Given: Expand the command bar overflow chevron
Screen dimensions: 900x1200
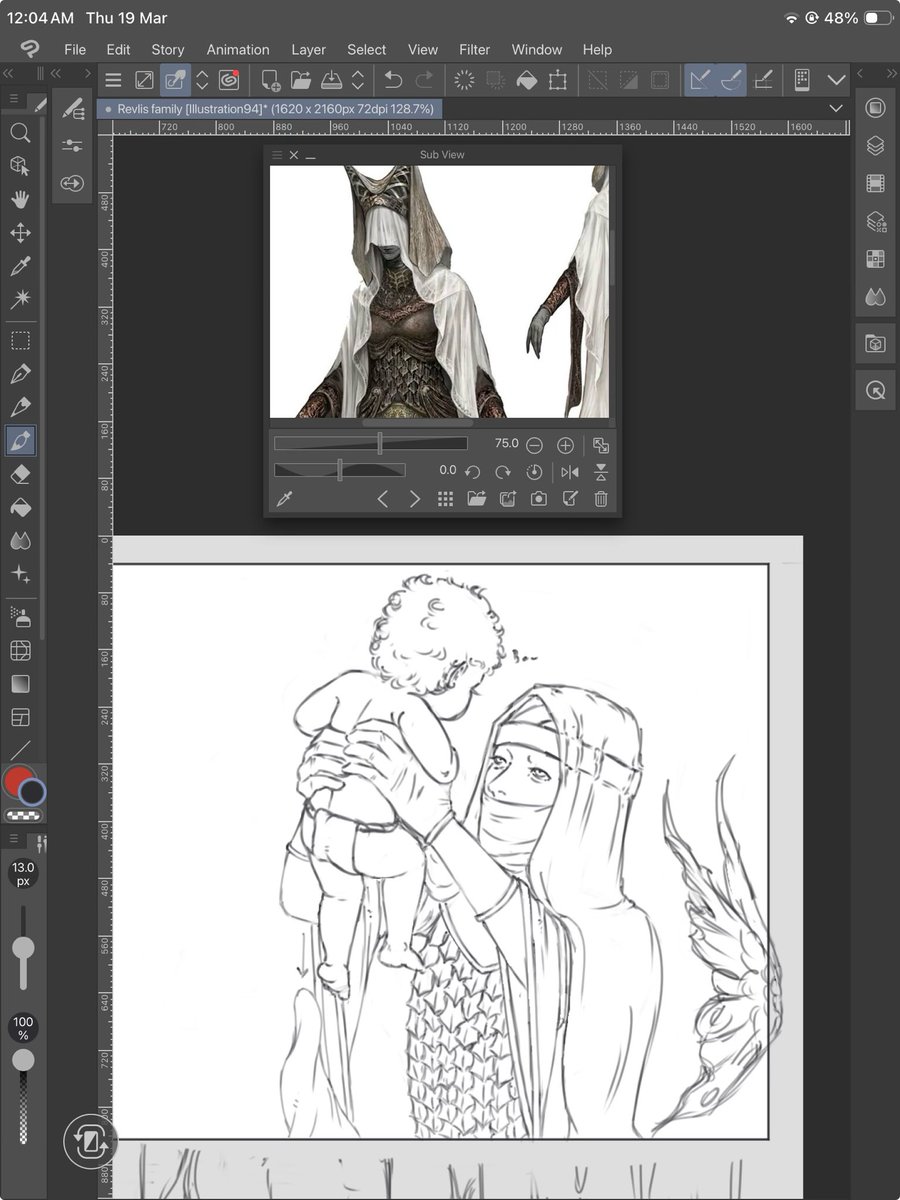Looking at the screenshot, I should (836, 81).
